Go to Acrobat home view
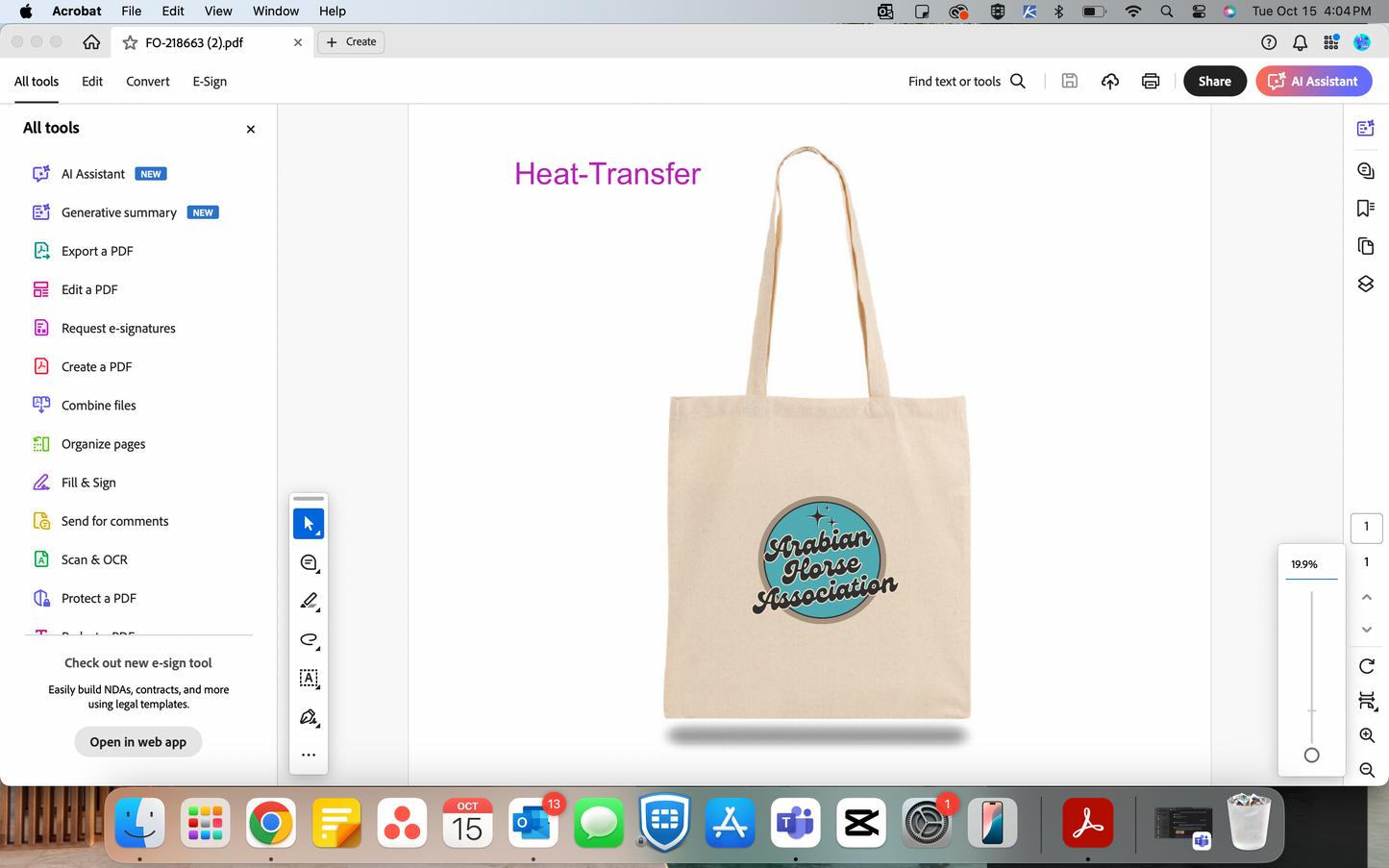1389x868 pixels. coord(91,42)
